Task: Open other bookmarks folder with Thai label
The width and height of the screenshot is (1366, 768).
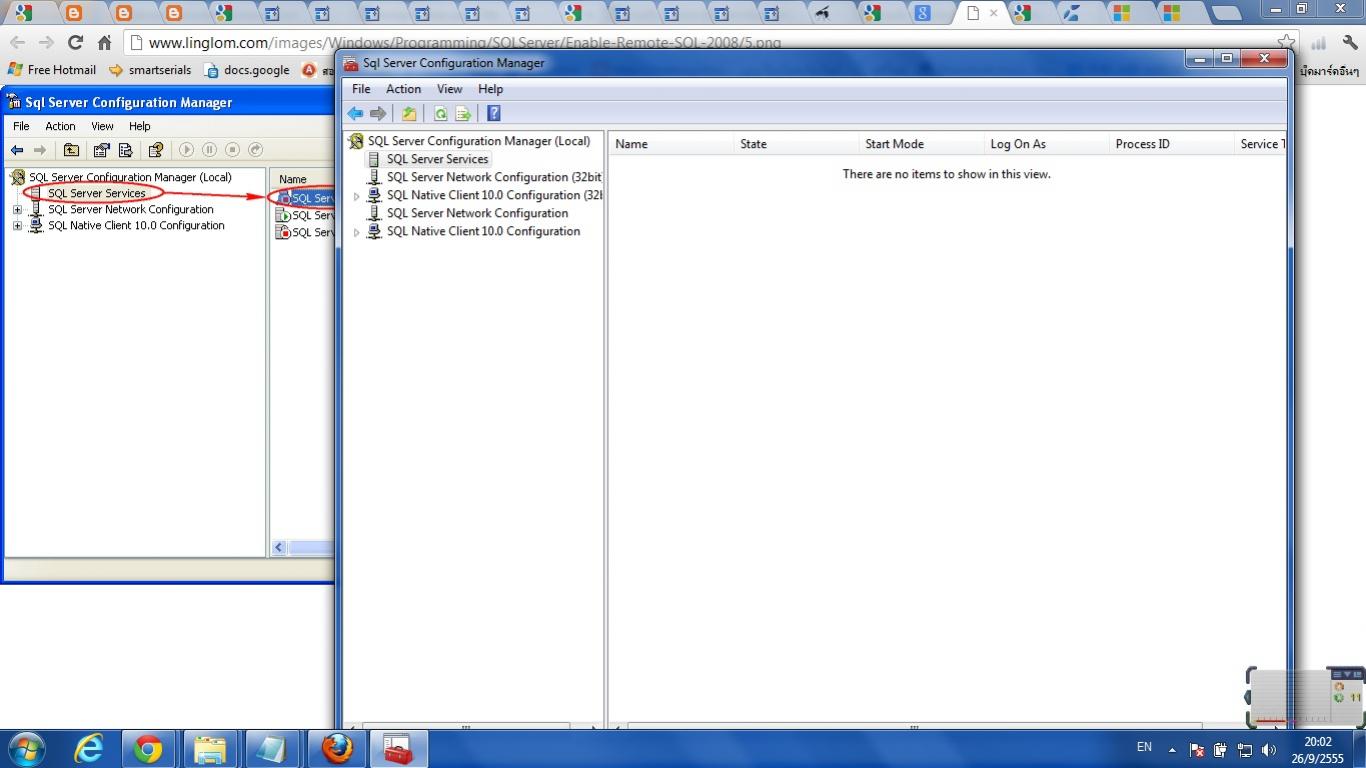Action: [1329, 71]
